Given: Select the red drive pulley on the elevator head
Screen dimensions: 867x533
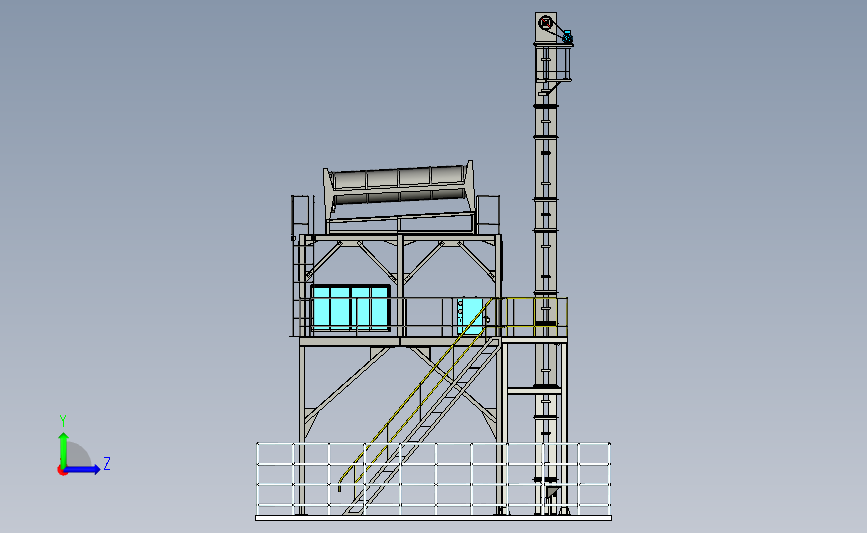Looking at the screenshot, I should click(546, 23).
